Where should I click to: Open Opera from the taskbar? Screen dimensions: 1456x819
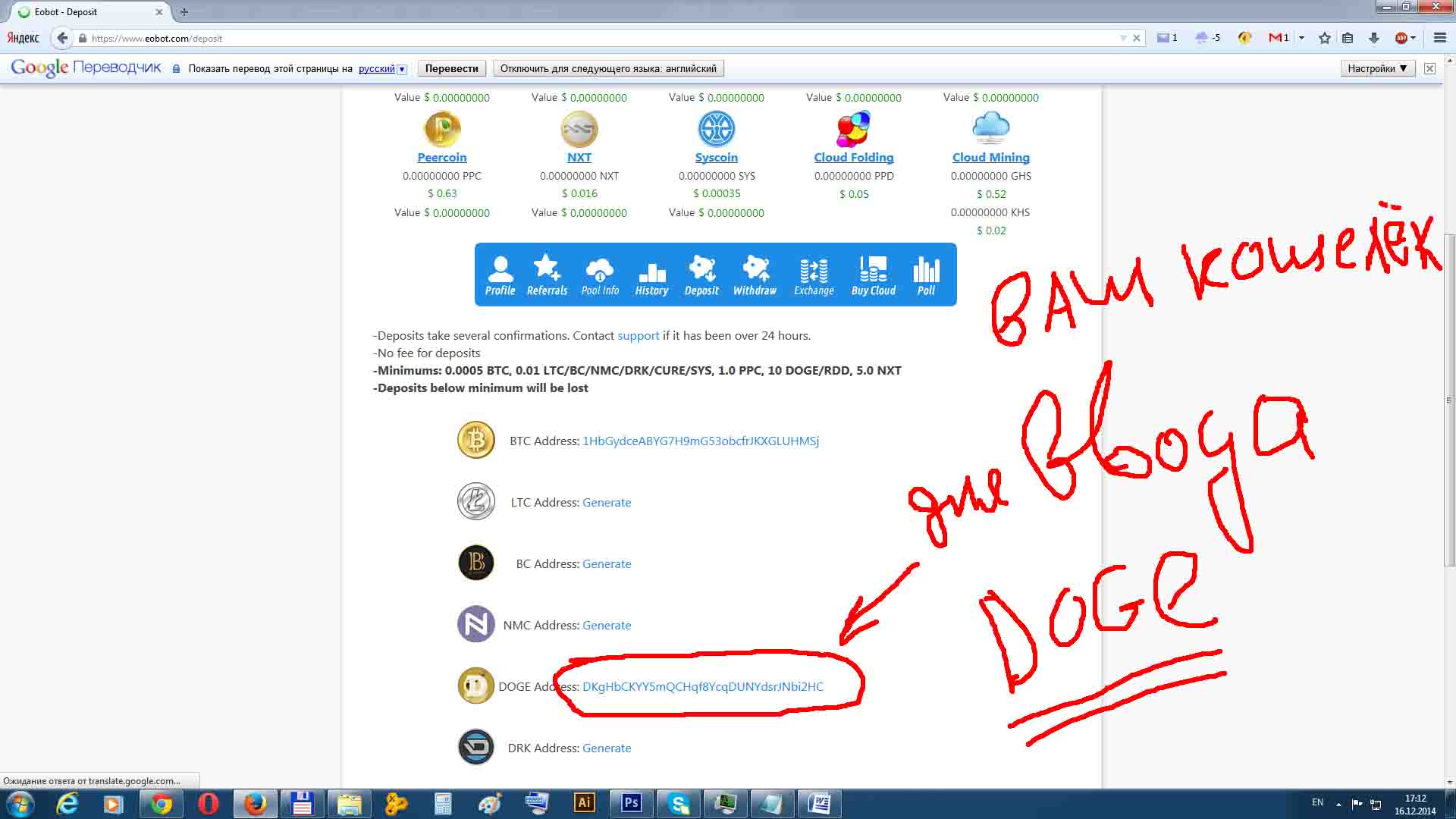208,804
